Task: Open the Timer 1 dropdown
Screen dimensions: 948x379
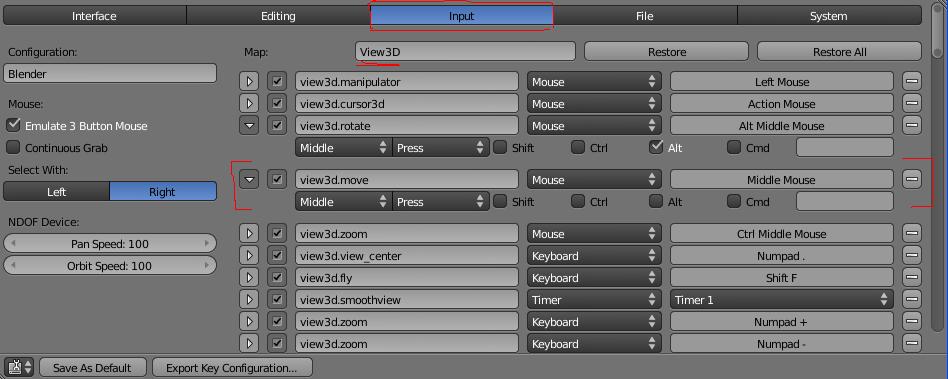Action: point(781,299)
